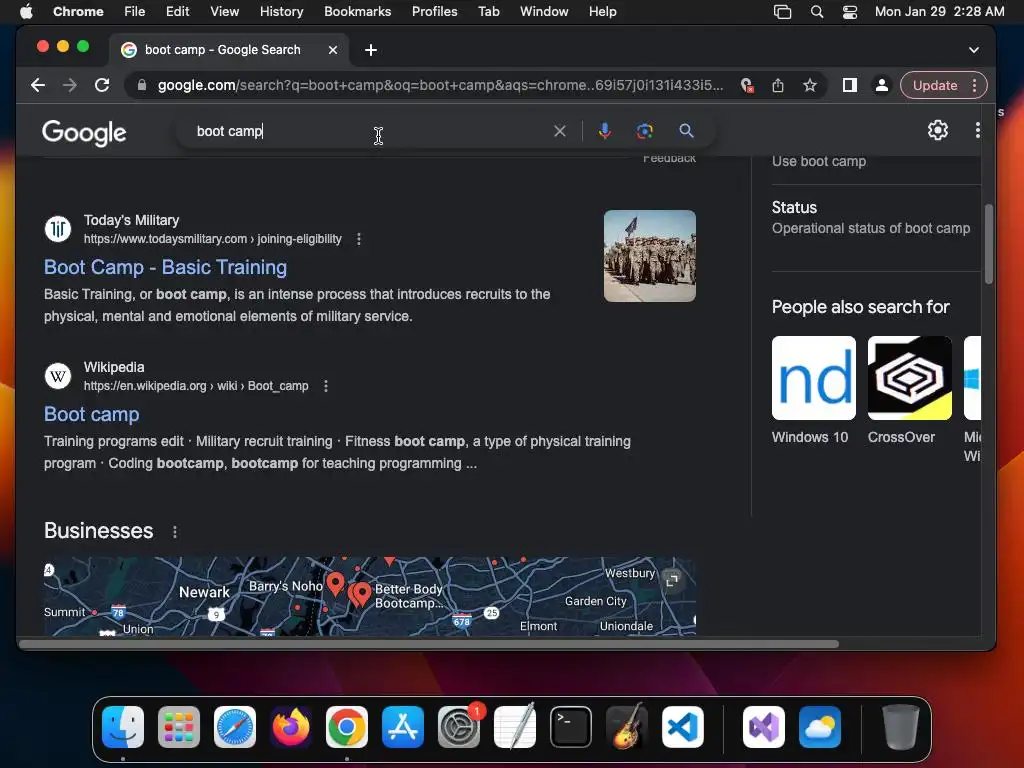Screen dimensions: 1024x768
Task: Open the Tab menu
Action: [488, 11]
